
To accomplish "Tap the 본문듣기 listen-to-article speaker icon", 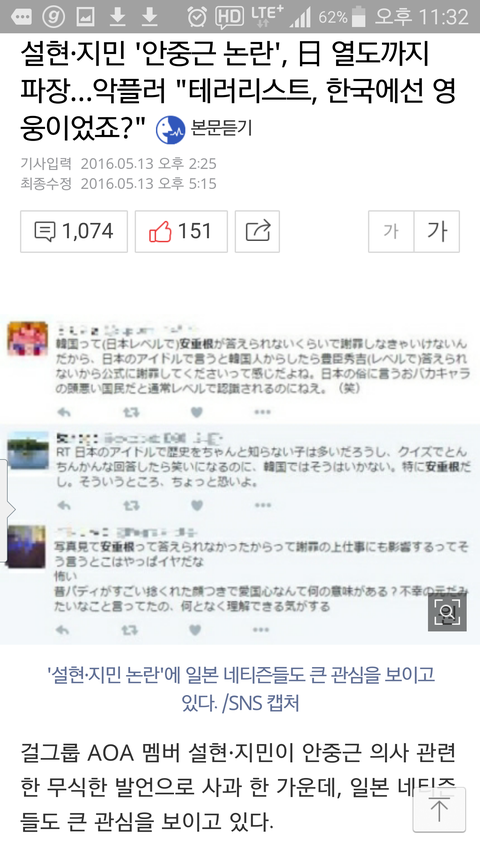I will pos(170,129).
